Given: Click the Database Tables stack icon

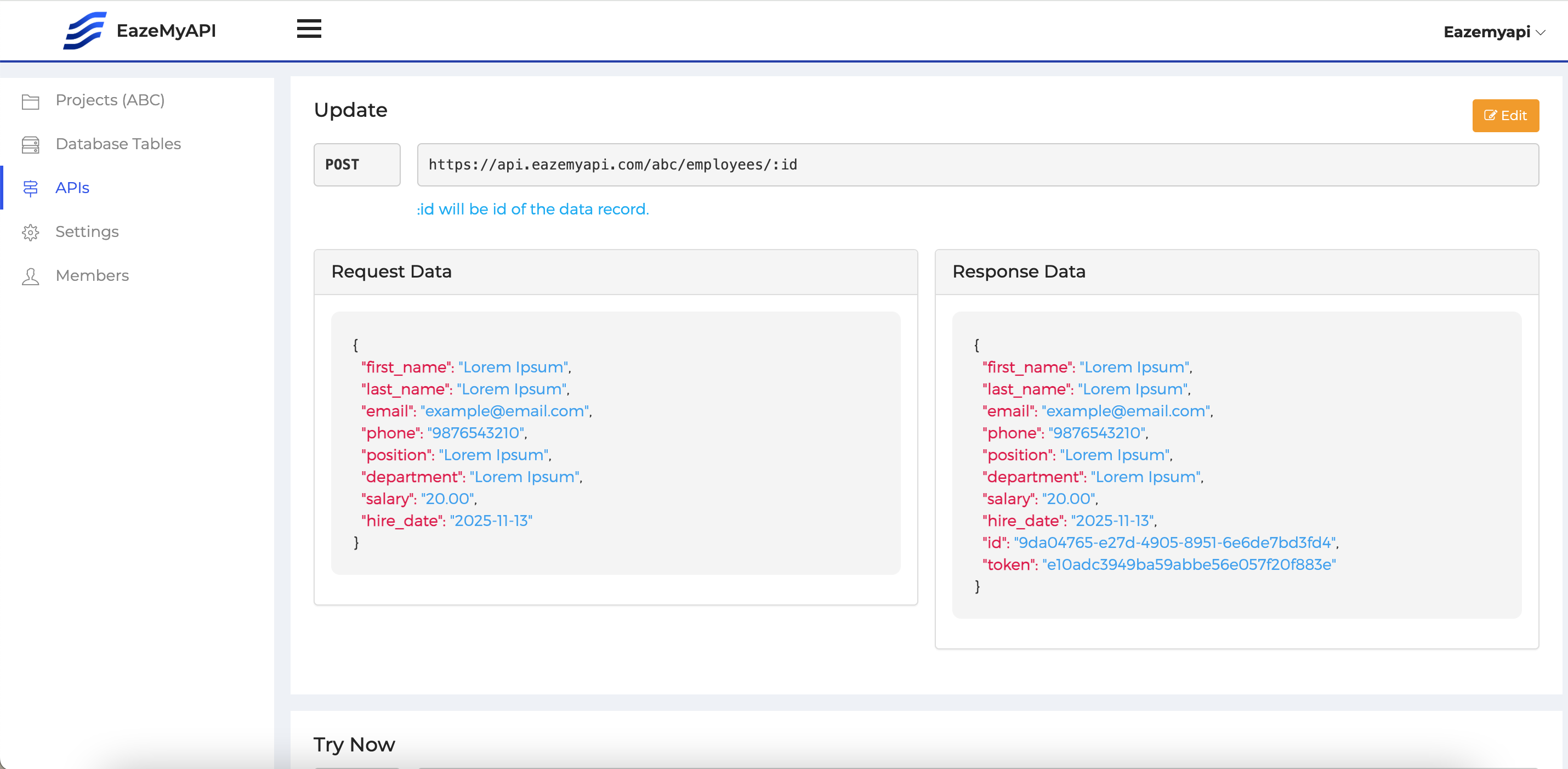Looking at the screenshot, I should click(31, 144).
